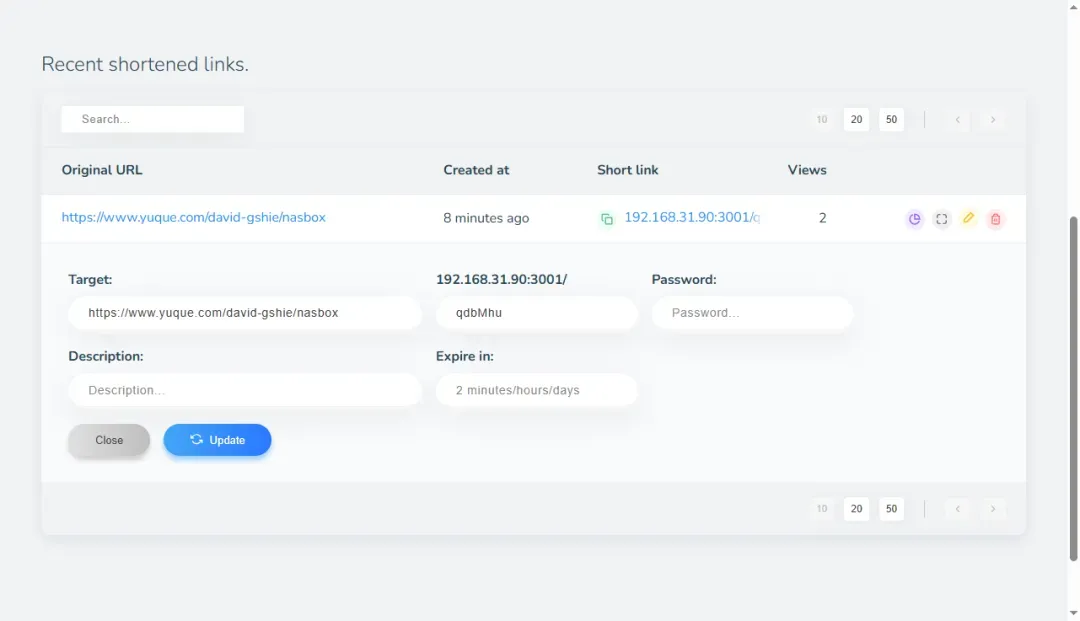The image size is (1080, 621).
Task: Click bottom pagination previous arrow
Action: 957,509
